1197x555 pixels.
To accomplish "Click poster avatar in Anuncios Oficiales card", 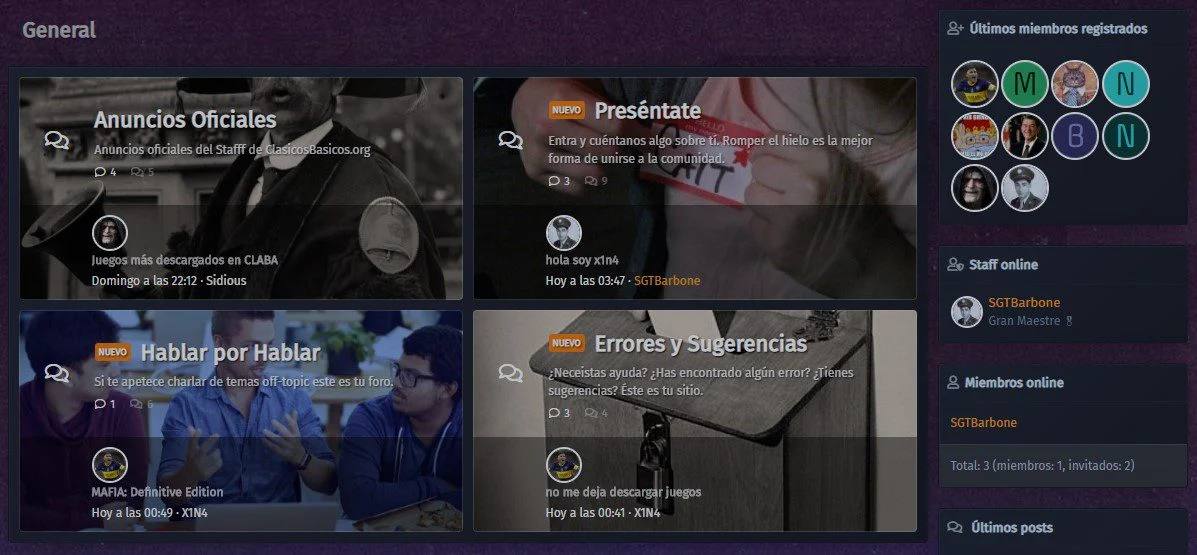I will [x=110, y=233].
